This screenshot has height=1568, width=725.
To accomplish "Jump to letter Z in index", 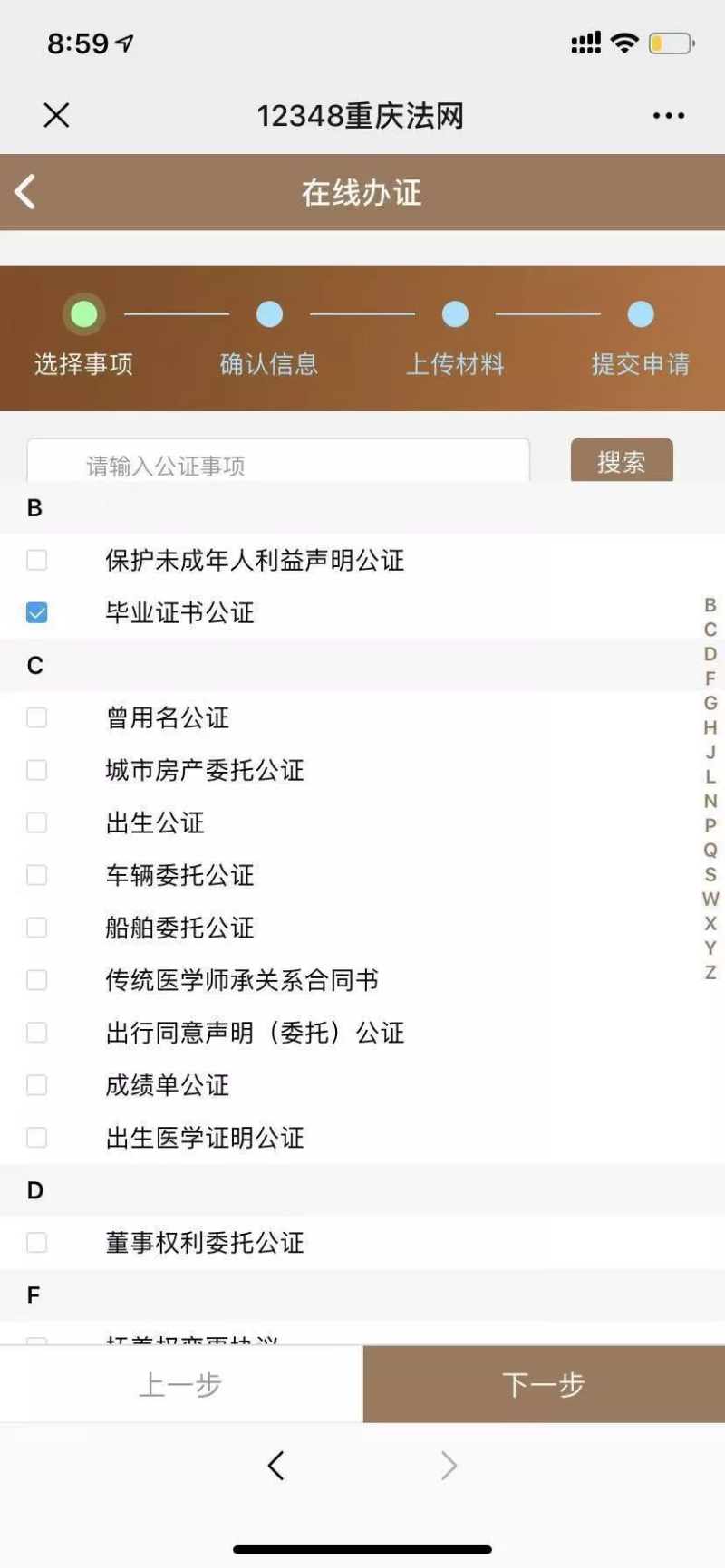I will click(710, 973).
